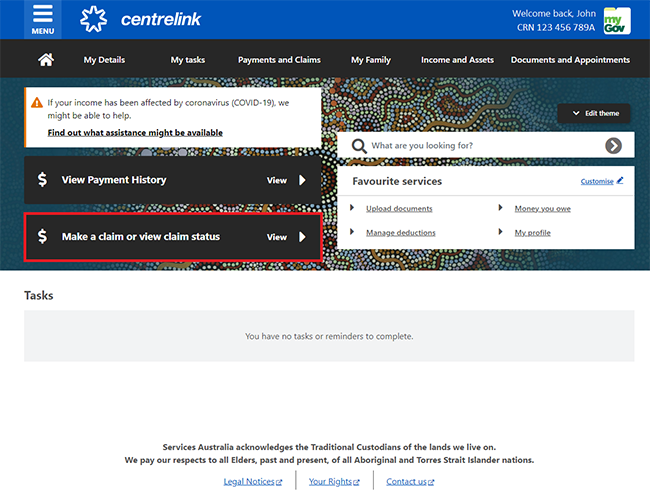Go to Home via house icon

click(x=46, y=60)
